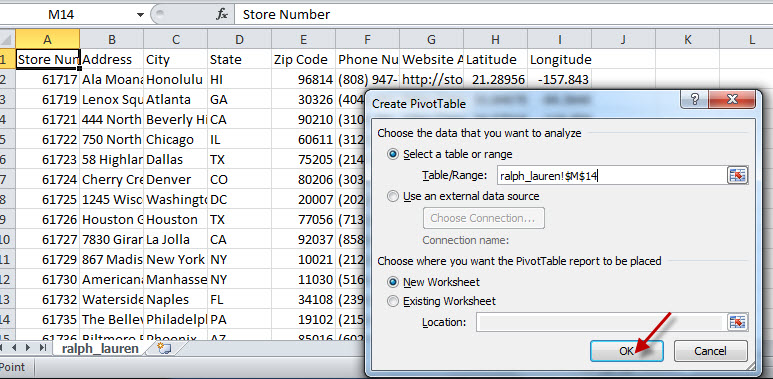773x379 pixels.
Task: Click cell containing 'Chicago'
Action: [x=176, y=139]
